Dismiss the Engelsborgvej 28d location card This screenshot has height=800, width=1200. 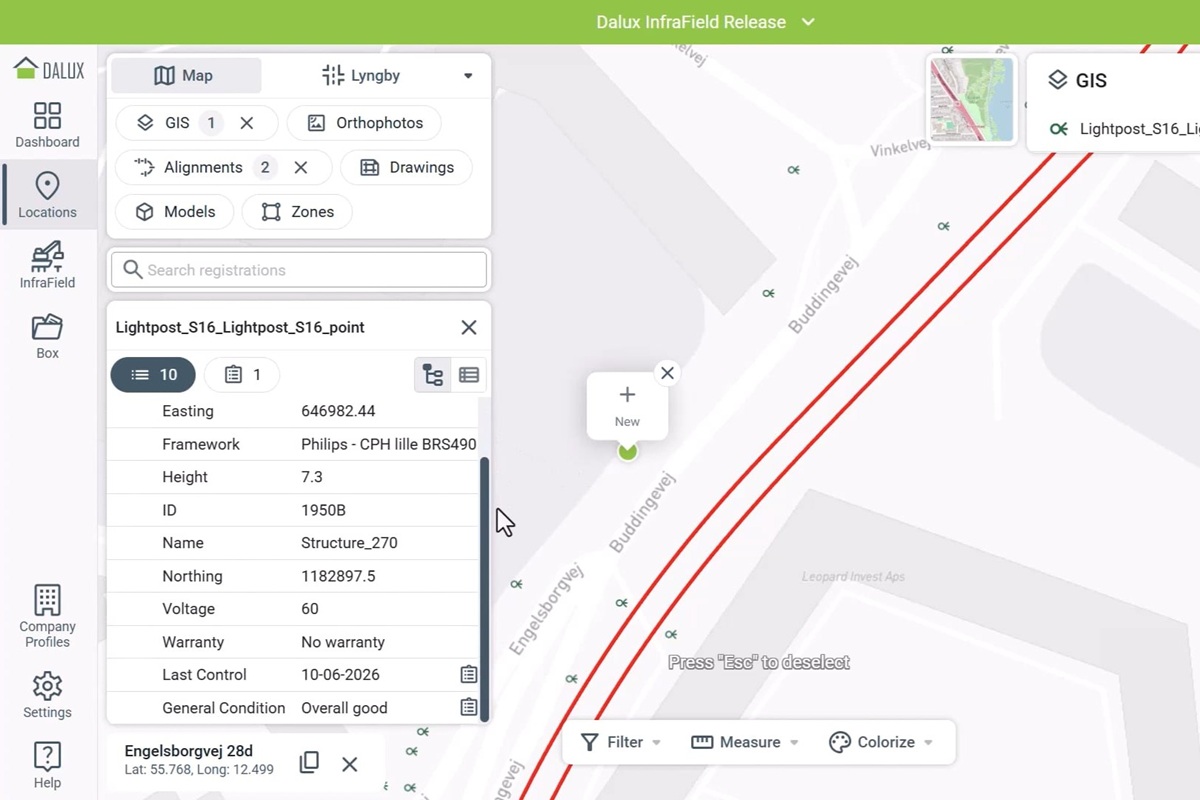coord(350,764)
